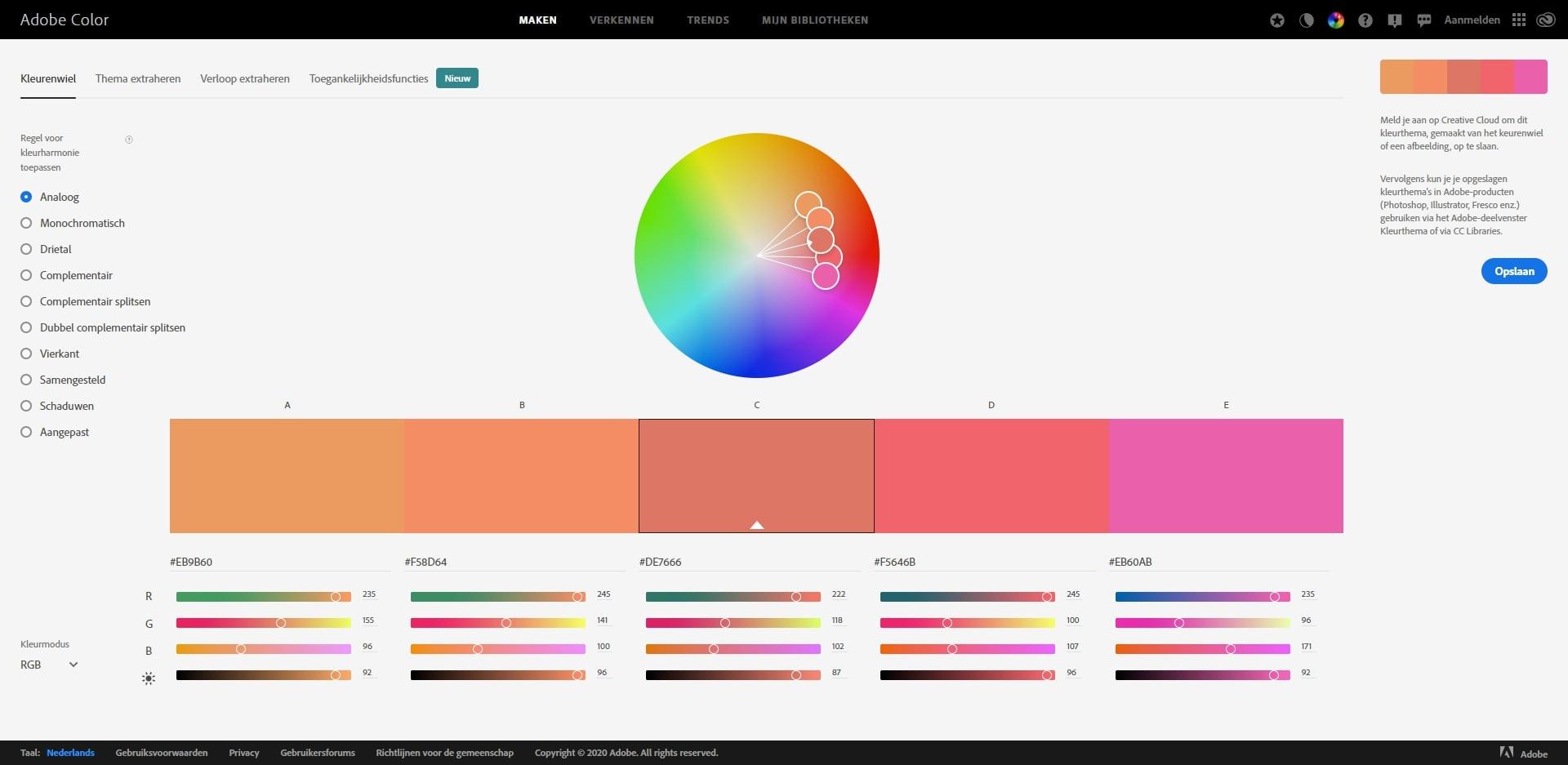The image size is (1568, 765).
Task: Select color swatch D
Action: [991, 476]
